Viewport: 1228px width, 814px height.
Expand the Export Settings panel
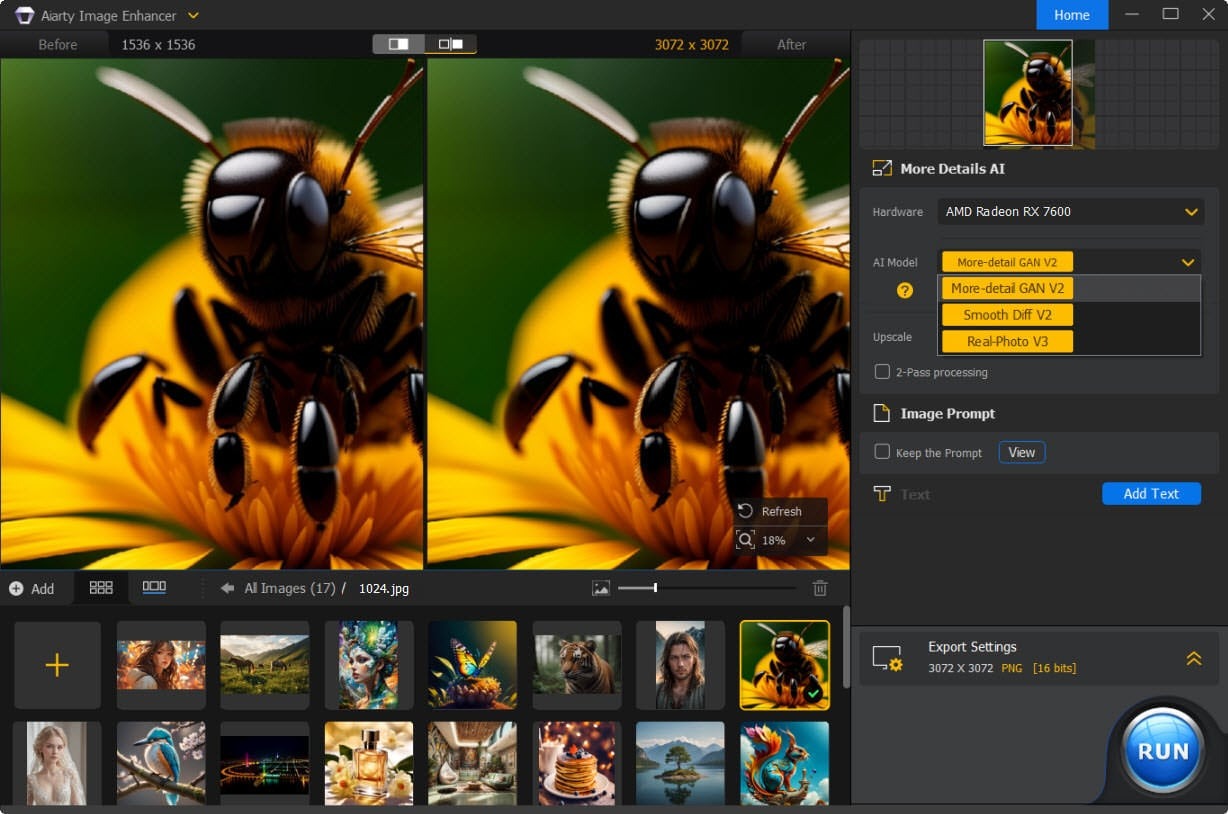click(x=1193, y=658)
